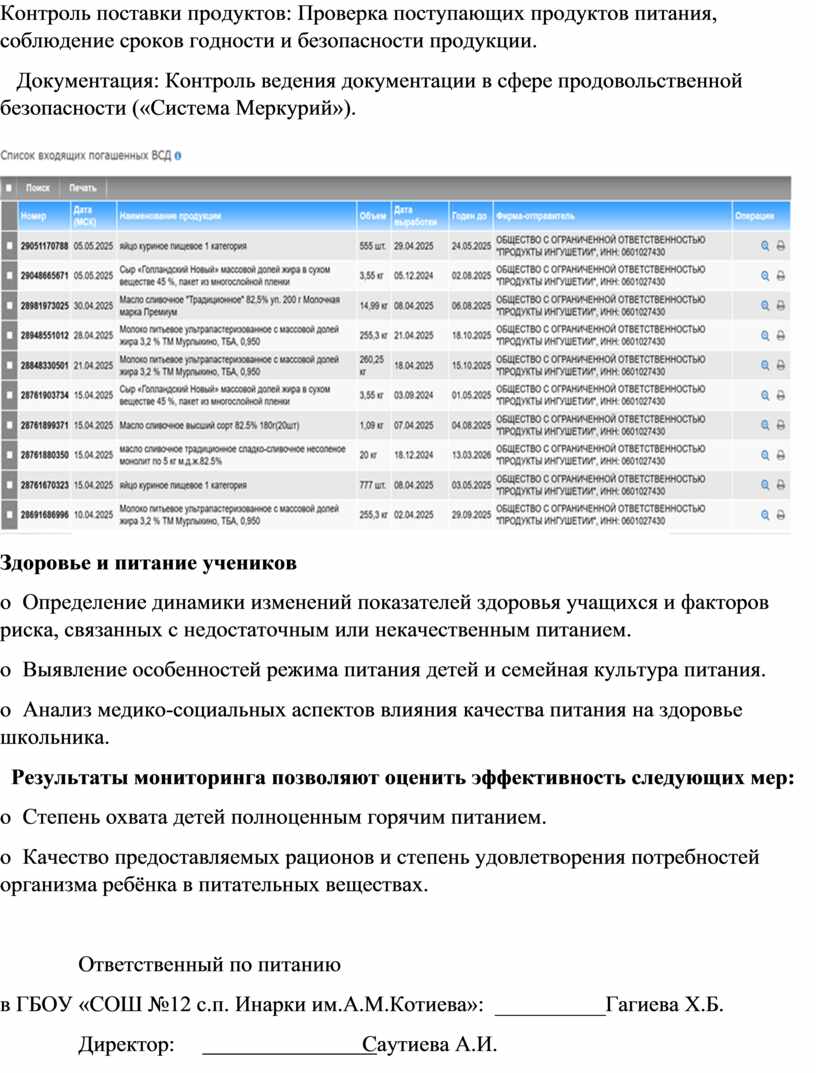Select the checkbox for row 28848330501
The image size is (816, 1073).
[10, 365]
